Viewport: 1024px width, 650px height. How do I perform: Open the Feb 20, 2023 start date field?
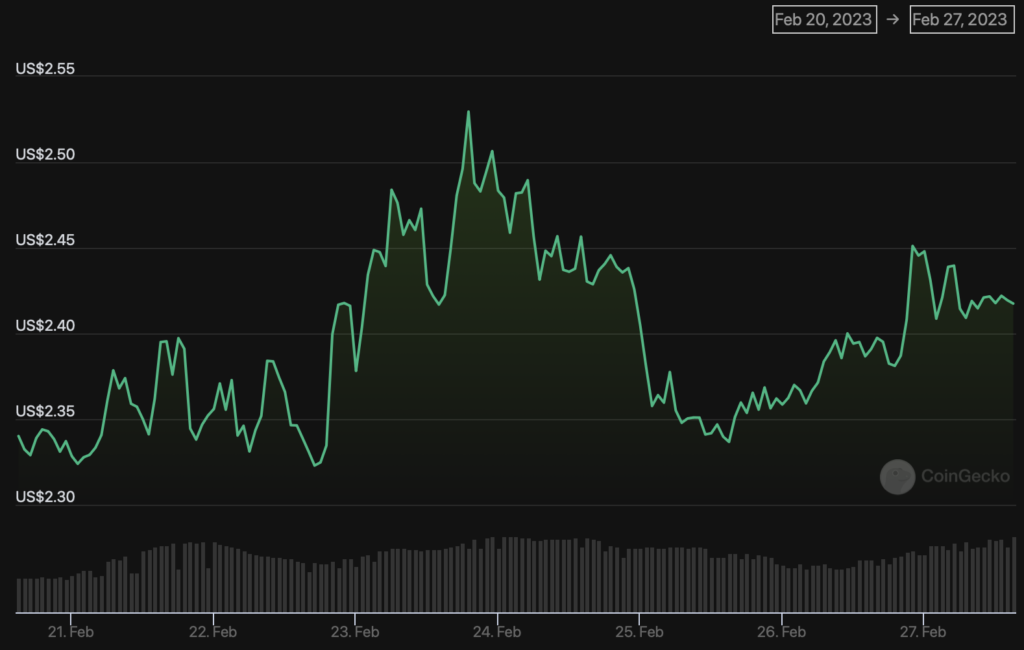(x=824, y=20)
